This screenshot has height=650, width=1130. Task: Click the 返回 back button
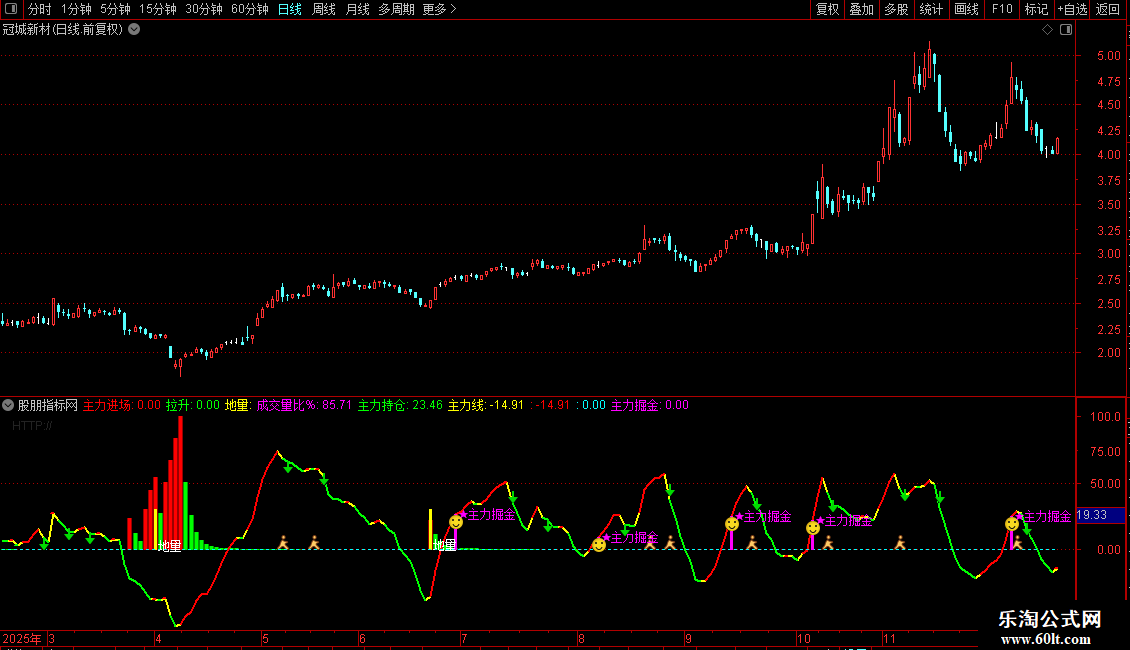[1108, 9]
